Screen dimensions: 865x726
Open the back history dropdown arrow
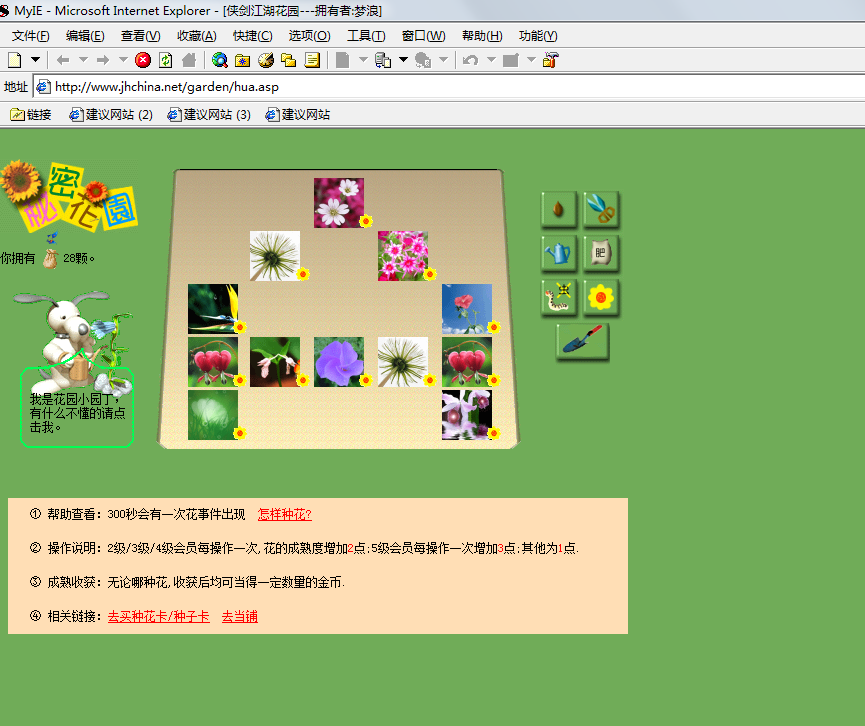click(x=83, y=60)
